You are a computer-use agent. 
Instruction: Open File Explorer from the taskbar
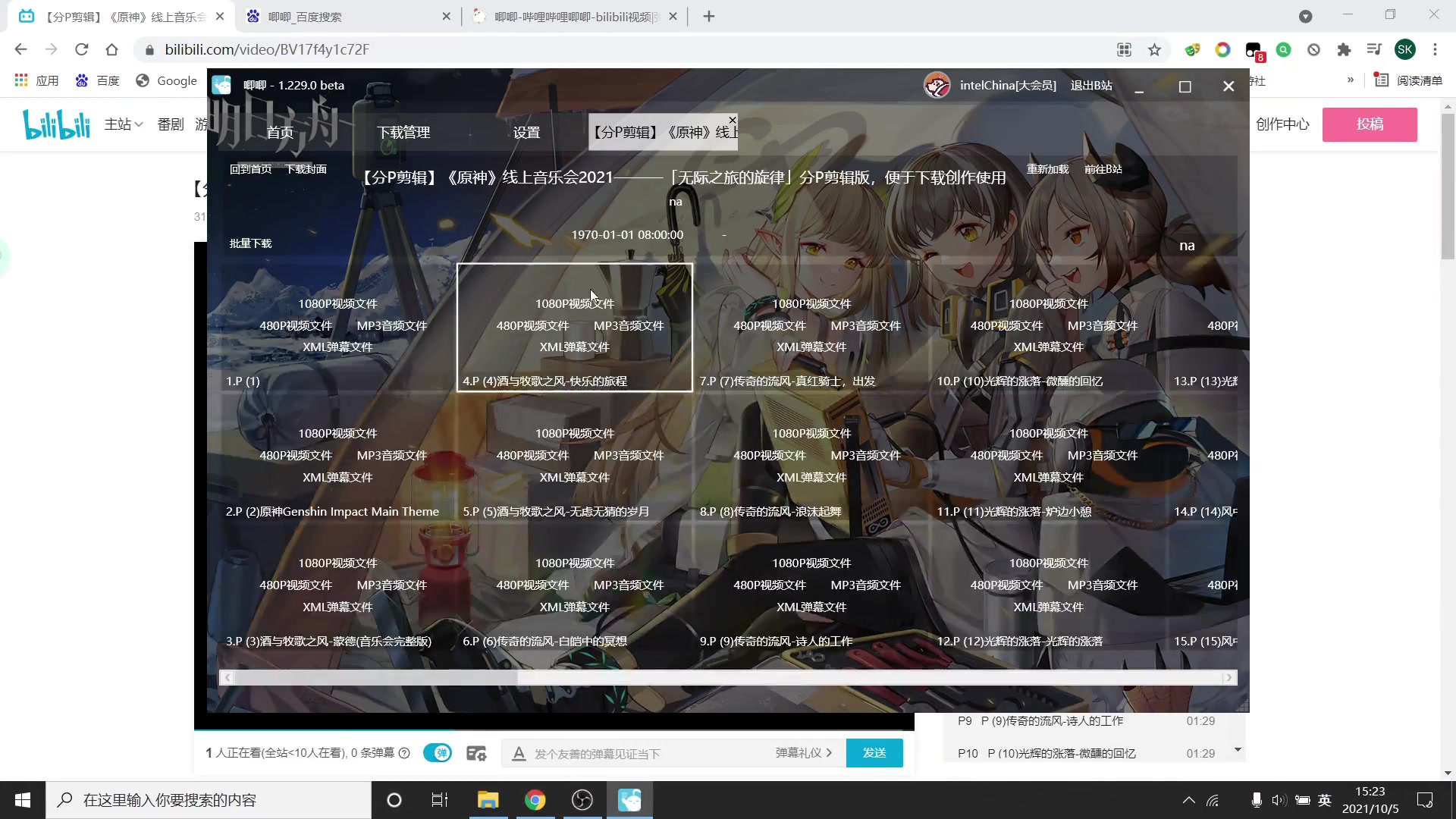point(488,800)
